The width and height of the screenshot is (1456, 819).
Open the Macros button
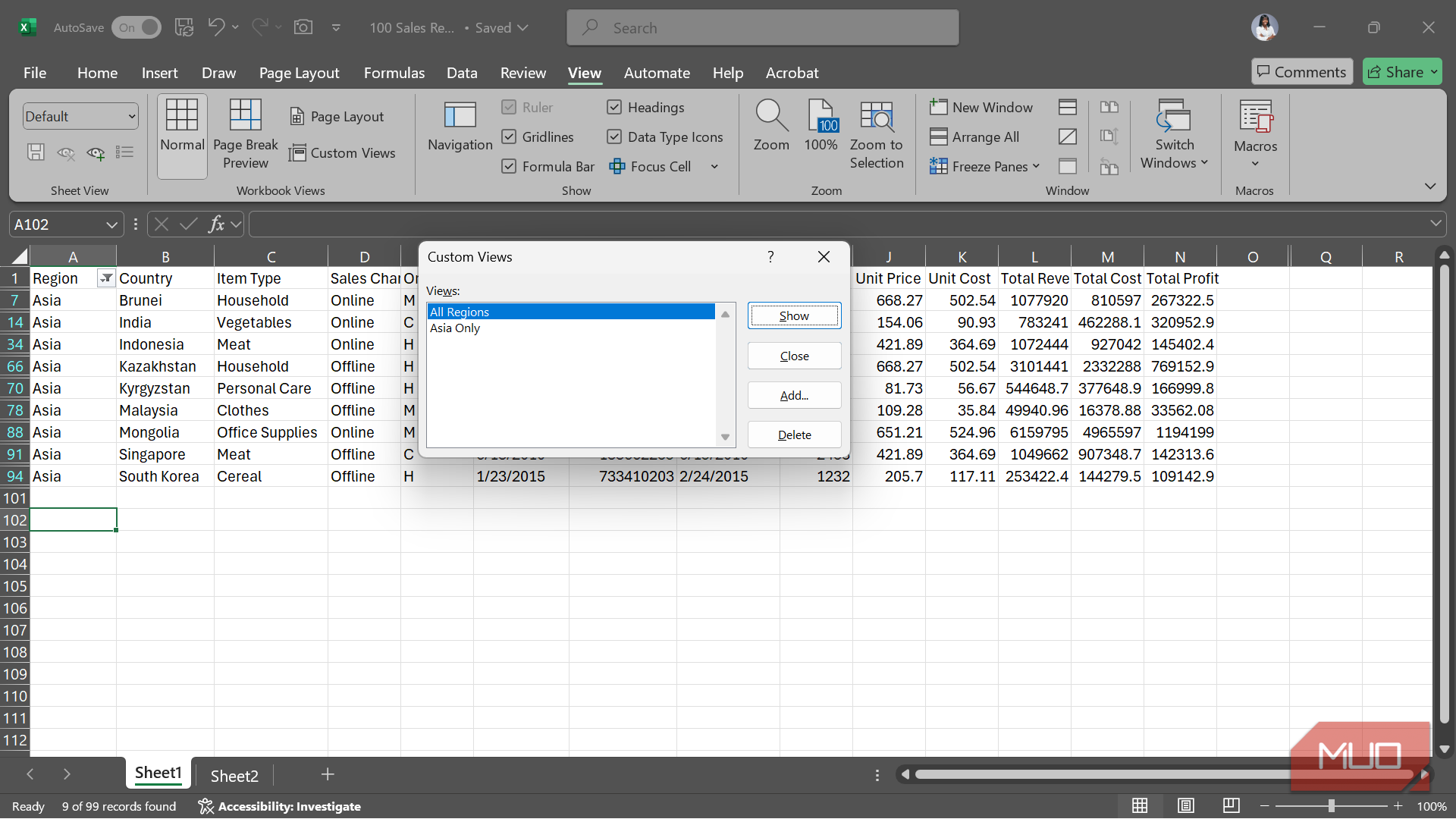tap(1256, 135)
